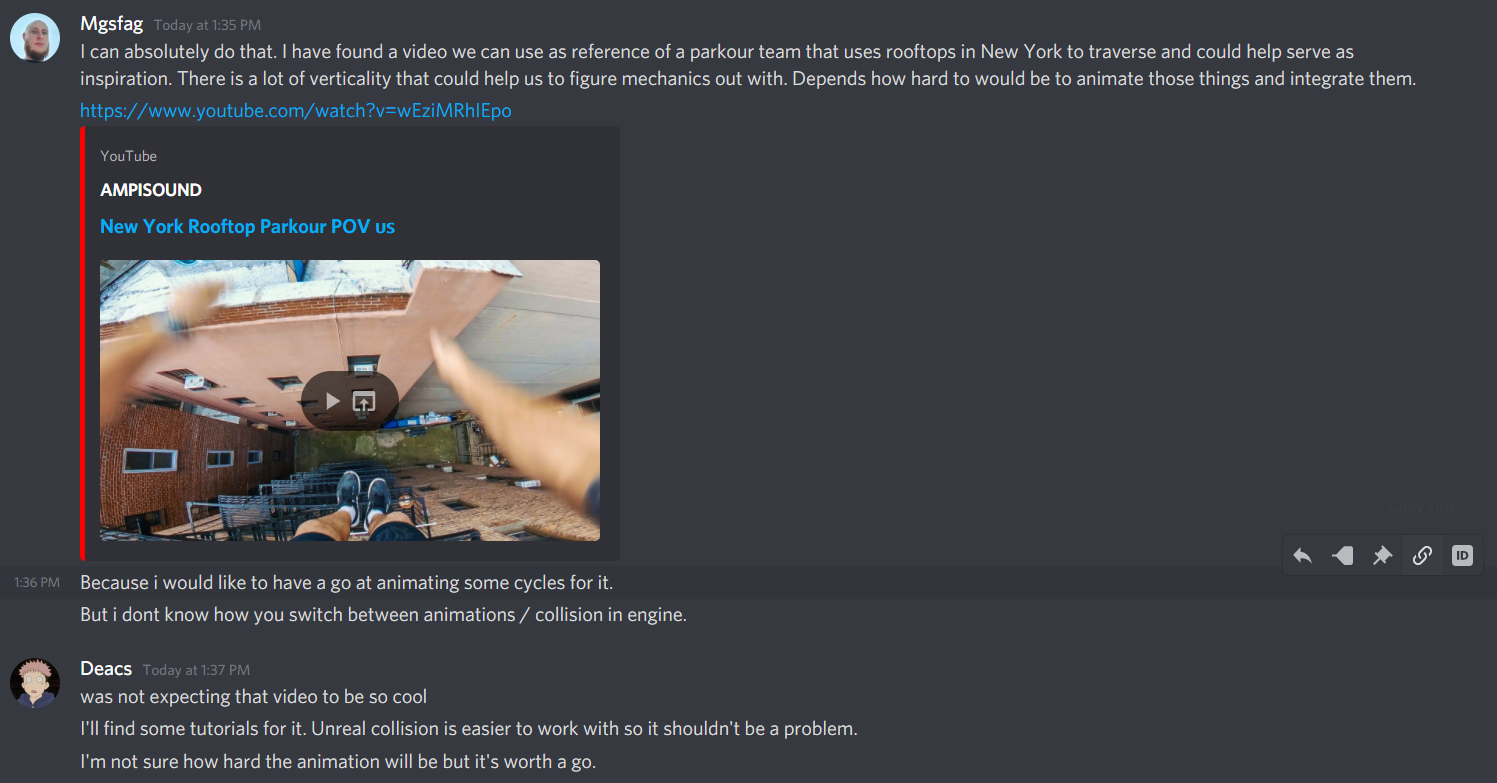Screen dimensions: 1497x783
Task: Click the 1:36 PM message timestamp
Action: [37, 582]
